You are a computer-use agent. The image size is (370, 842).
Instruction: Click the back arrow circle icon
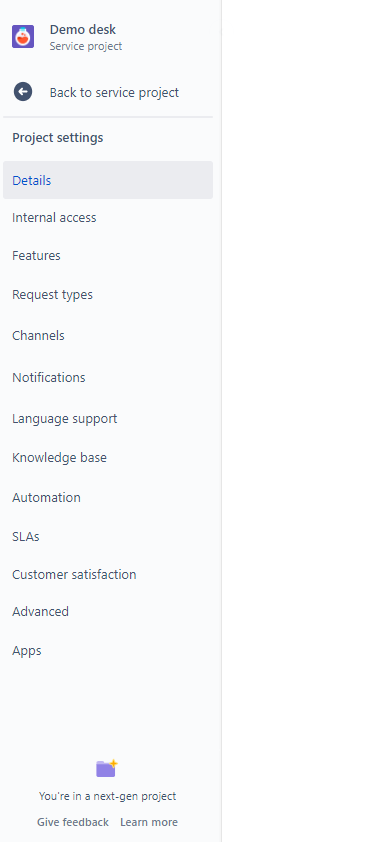pos(23,92)
